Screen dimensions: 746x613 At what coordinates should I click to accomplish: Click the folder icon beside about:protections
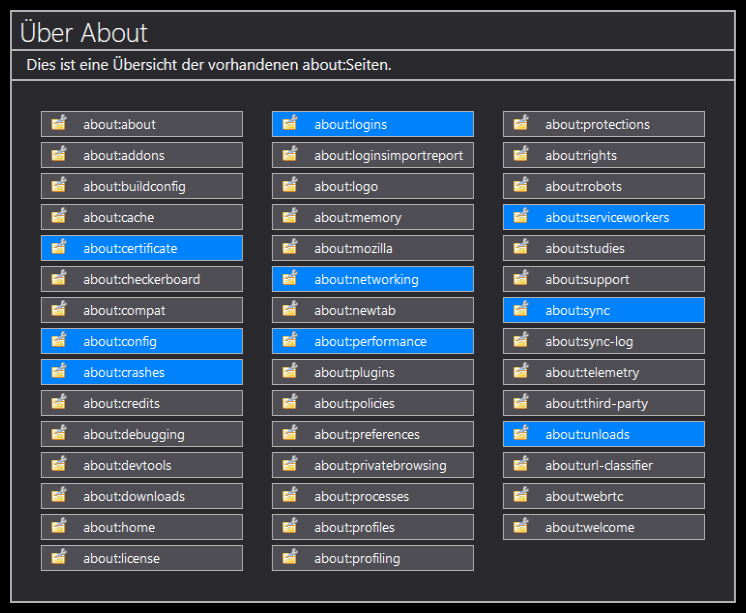coord(521,123)
